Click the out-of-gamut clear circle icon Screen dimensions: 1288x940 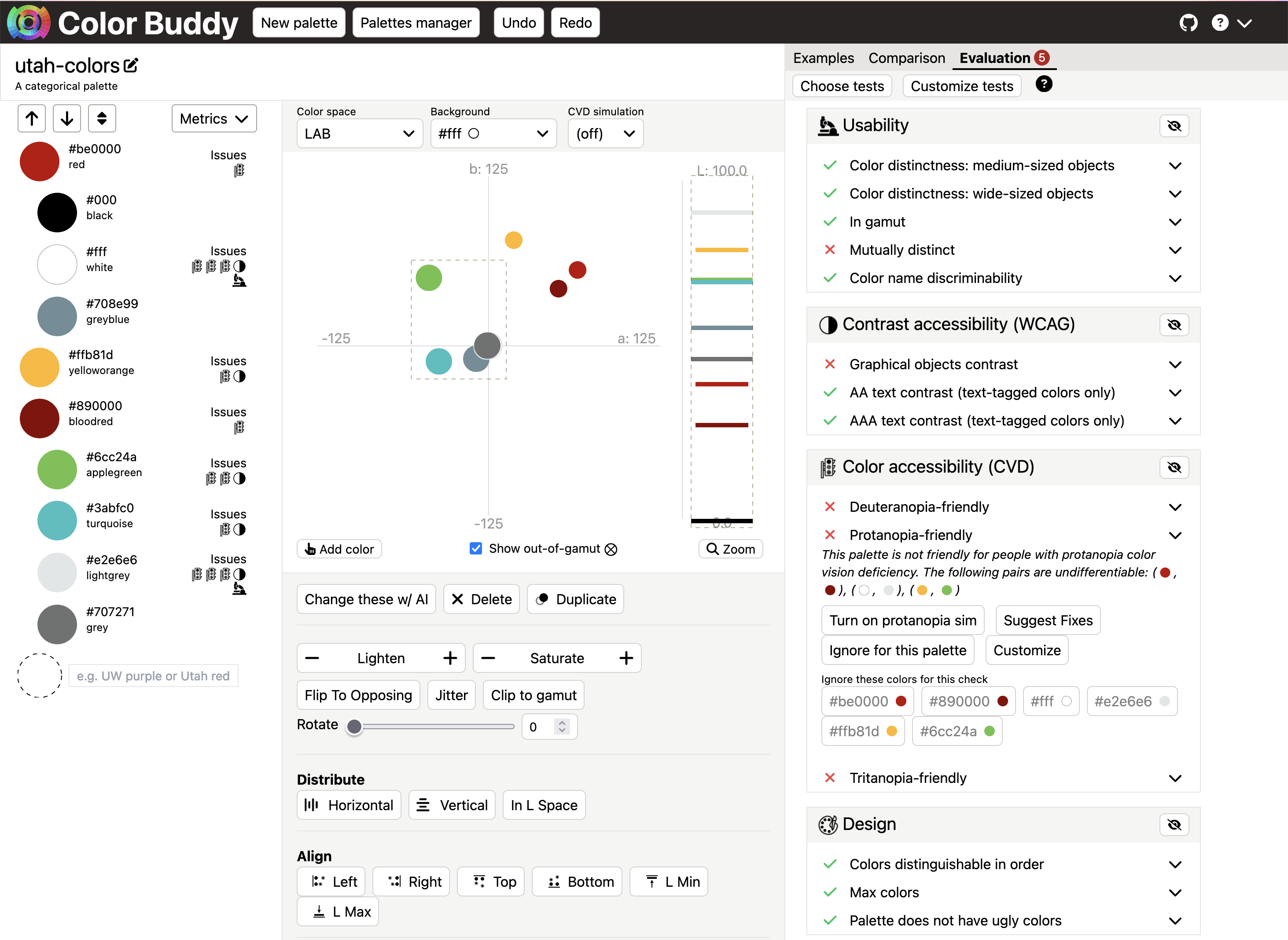click(x=611, y=549)
